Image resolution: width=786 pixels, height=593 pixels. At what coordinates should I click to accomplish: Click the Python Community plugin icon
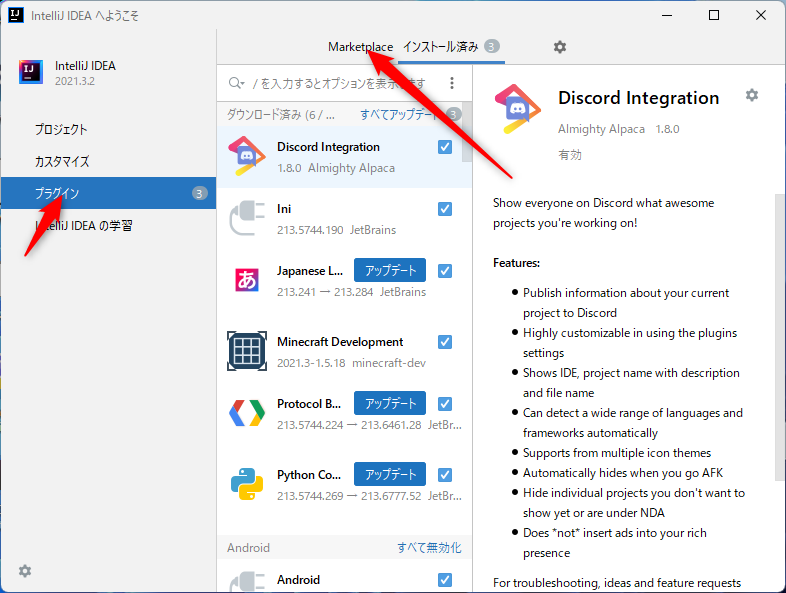tap(245, 484)
